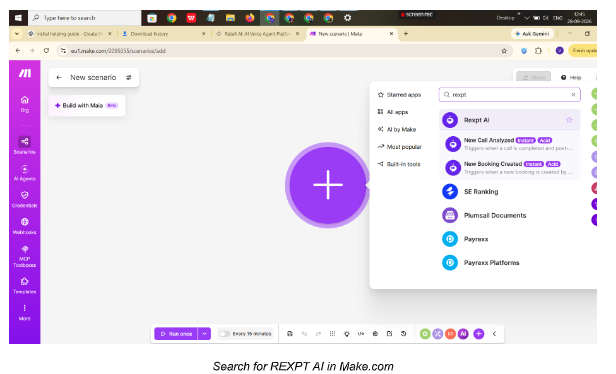This screenshot has width=616, height=374.
Task: Clear the rexpt search text
Action: click(x=573, y=95)
